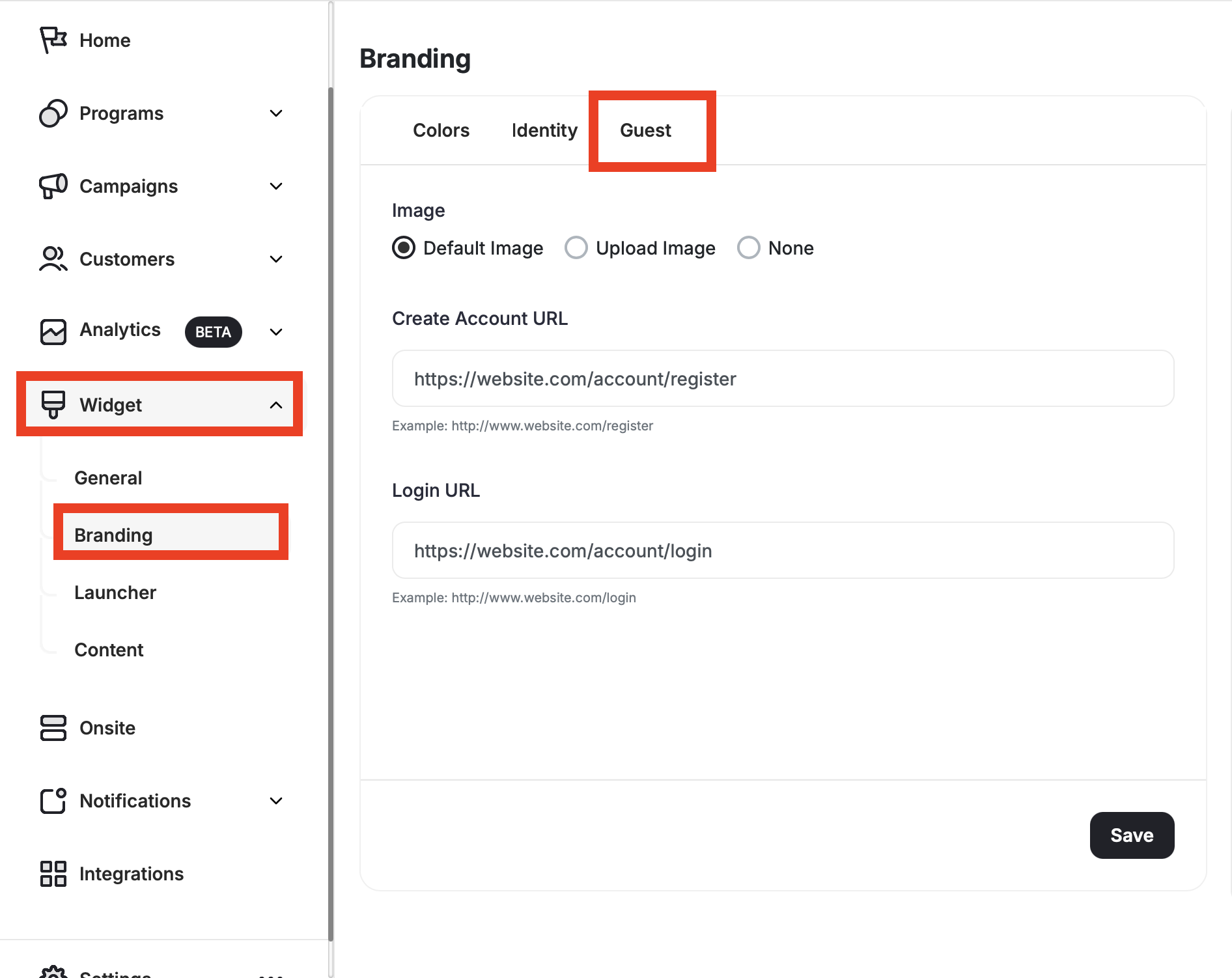Select None for the widget image
This screenshot has height=978, width=1232.
[749, 247]
